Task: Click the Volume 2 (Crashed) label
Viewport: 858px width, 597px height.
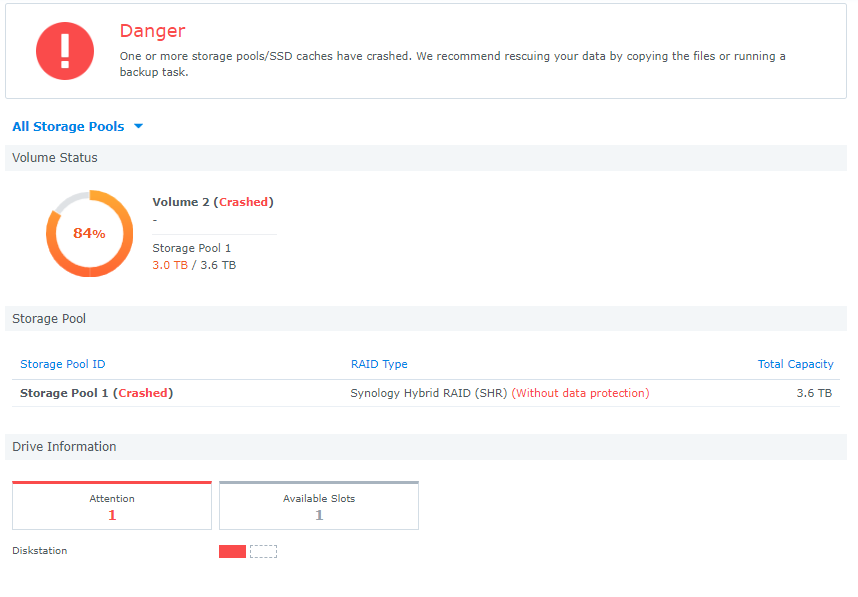Action: click(213, 201)
